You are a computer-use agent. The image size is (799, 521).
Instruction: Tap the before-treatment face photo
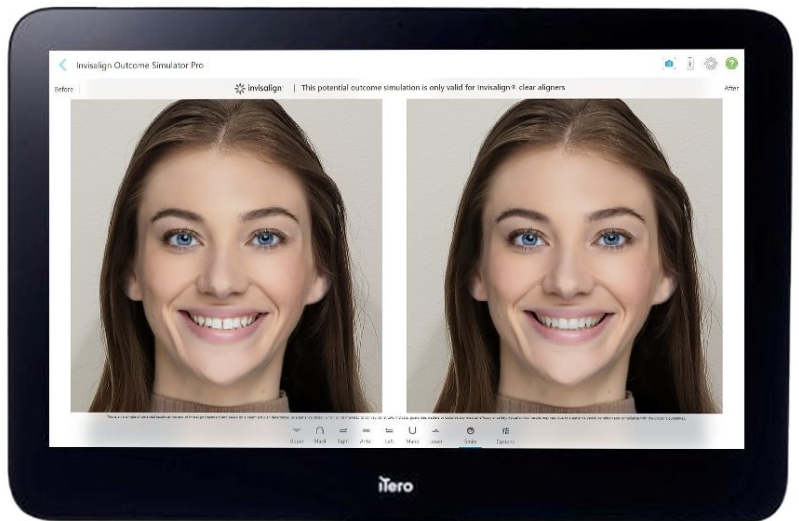[x=226, y=255]
